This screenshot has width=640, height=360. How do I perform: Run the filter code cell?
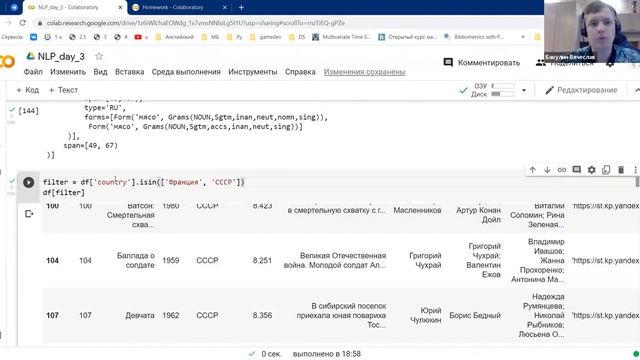click(x=28, y=182)
